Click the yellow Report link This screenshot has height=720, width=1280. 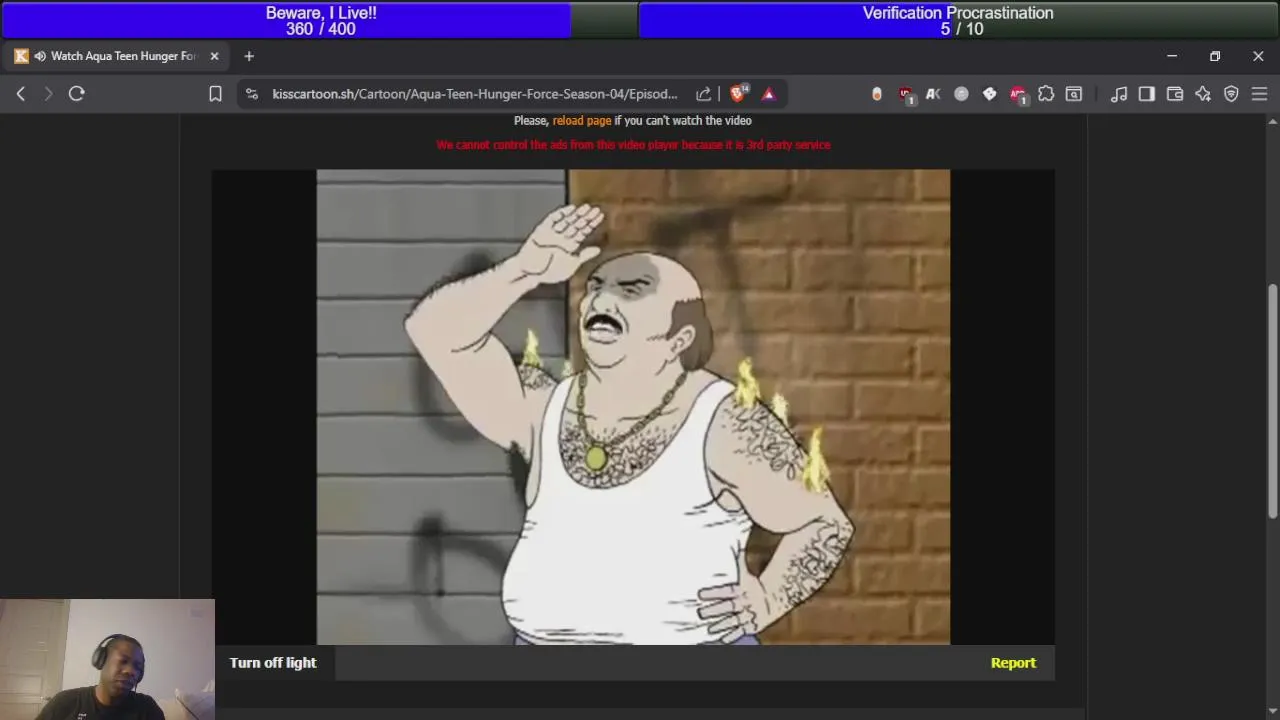1013,663
